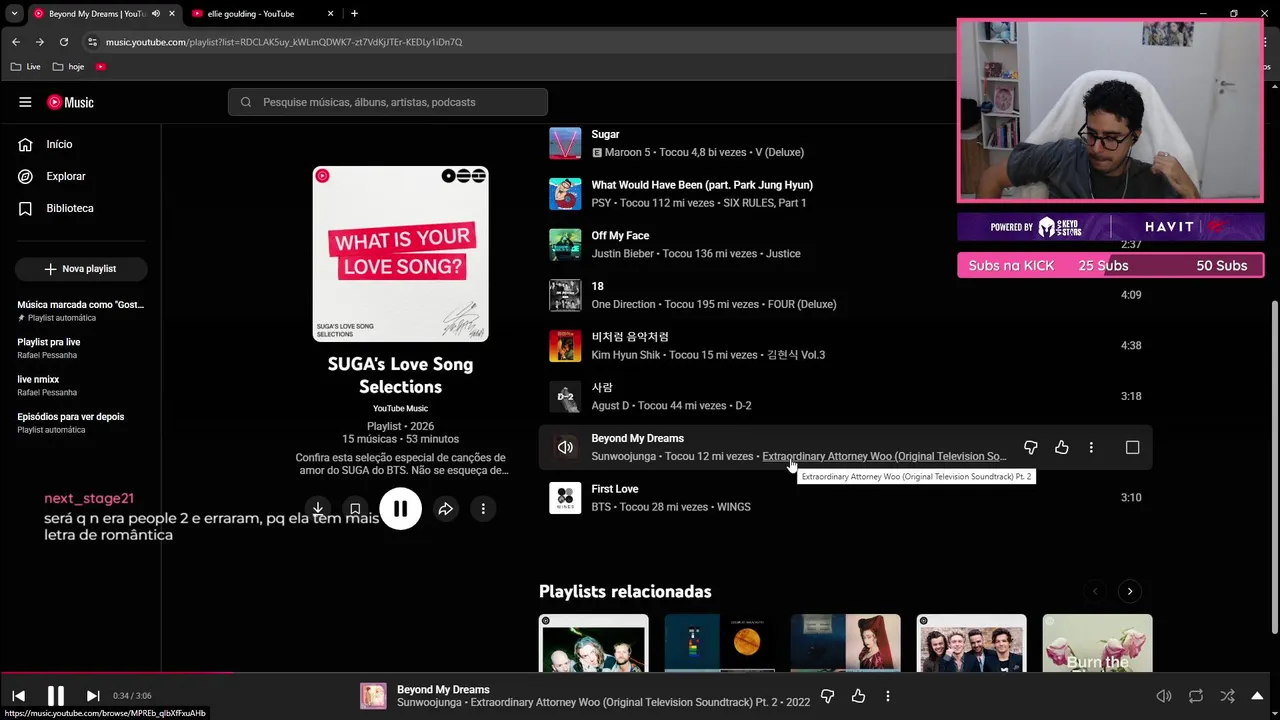This screenshot has width=1280, height=720.
Task: Open a new browser tab
Action: pyautogui.click(x=354, y=14)
